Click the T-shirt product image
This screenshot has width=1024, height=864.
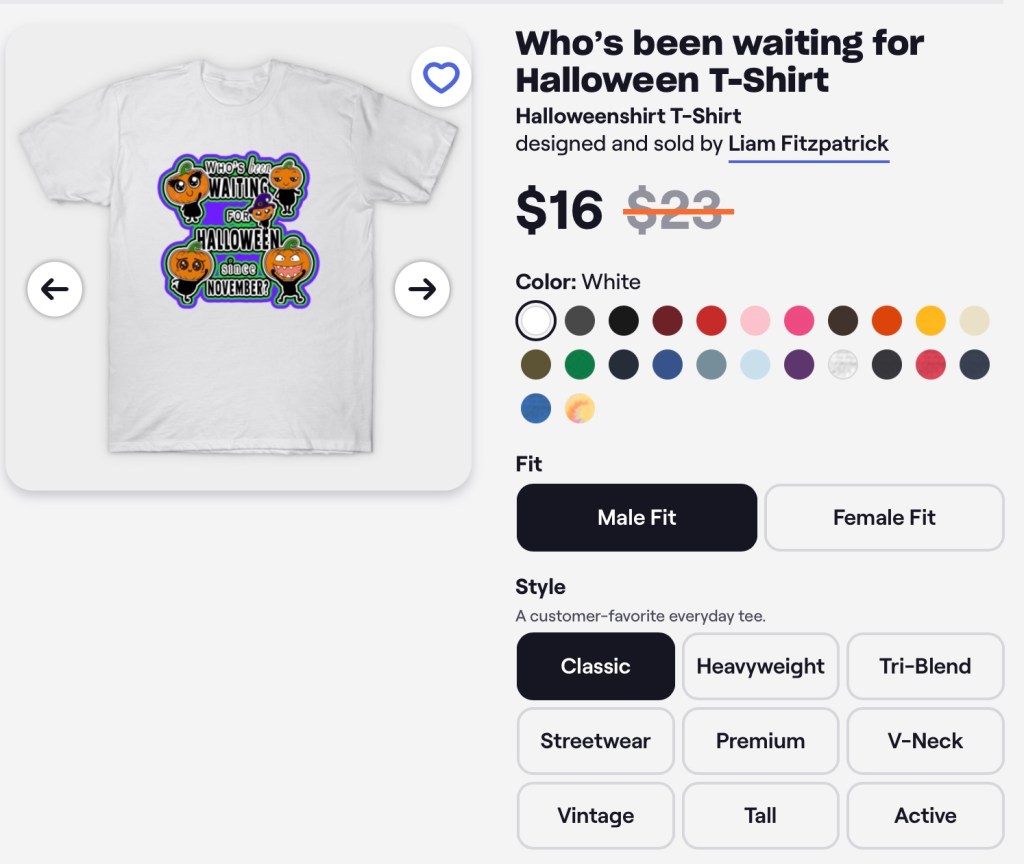238,260
